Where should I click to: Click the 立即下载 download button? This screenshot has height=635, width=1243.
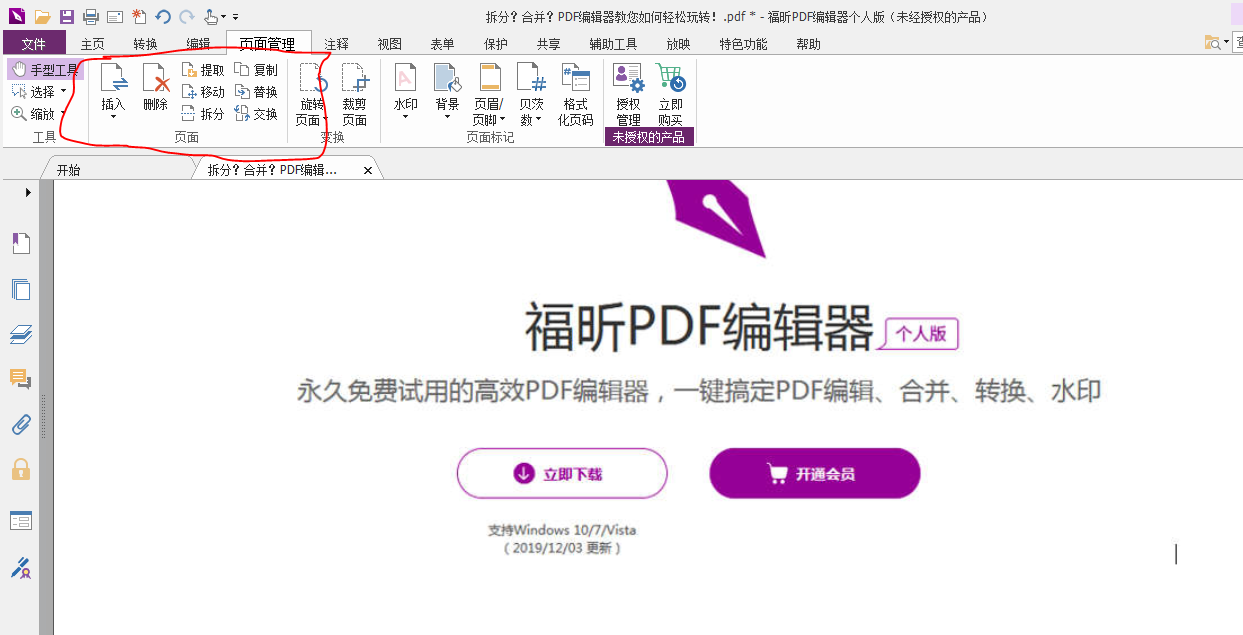coord(562,473)
